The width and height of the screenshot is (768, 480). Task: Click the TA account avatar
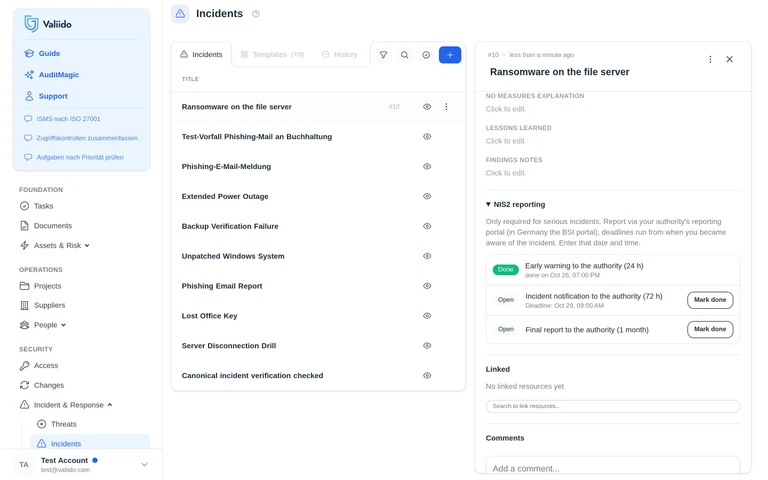point(24,464)
